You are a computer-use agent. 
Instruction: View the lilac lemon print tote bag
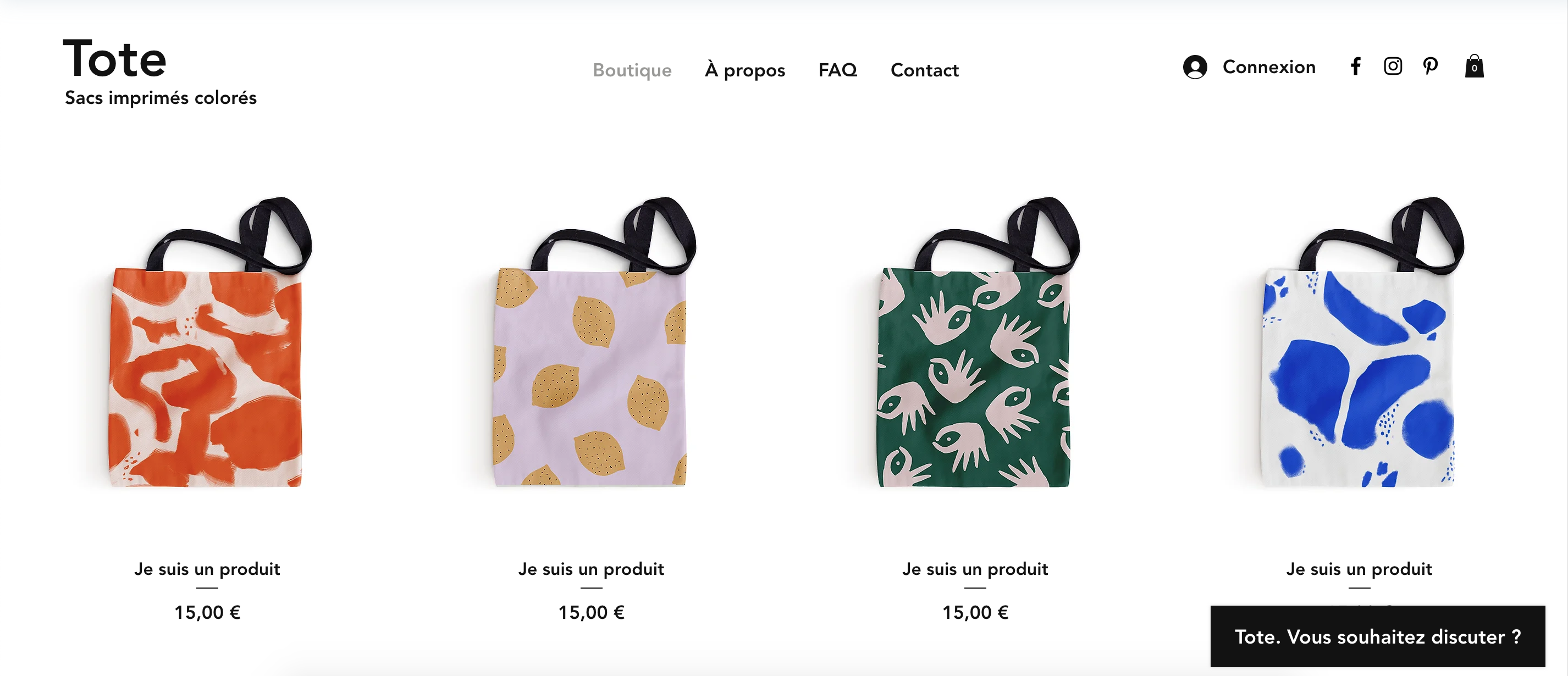[x=591, y=342]
